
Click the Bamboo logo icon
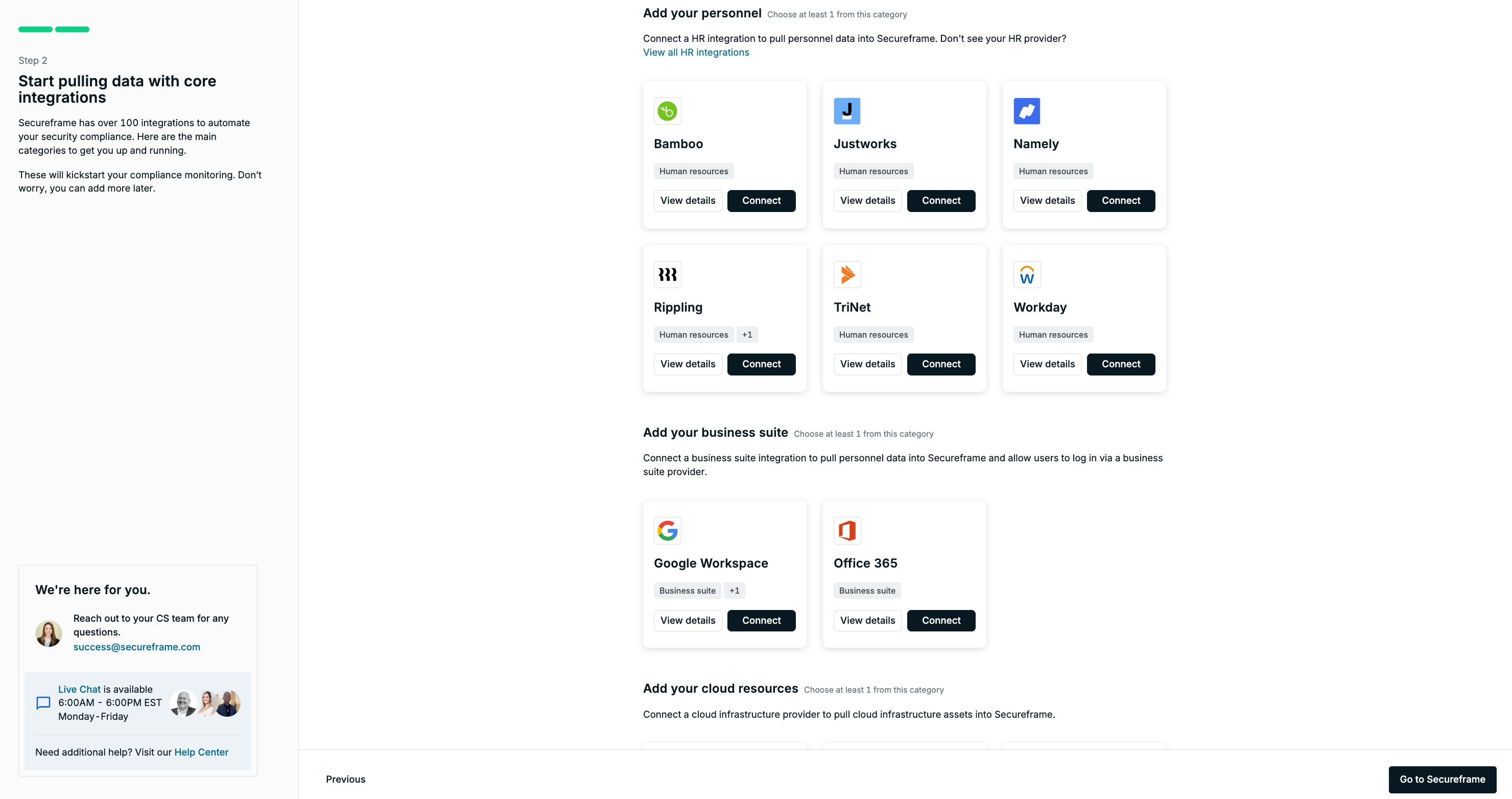click(667, 111)
